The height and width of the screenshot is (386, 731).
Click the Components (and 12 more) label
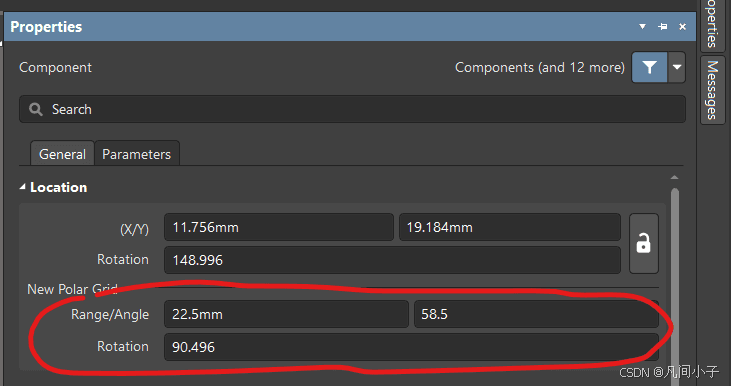pos(540,68)
